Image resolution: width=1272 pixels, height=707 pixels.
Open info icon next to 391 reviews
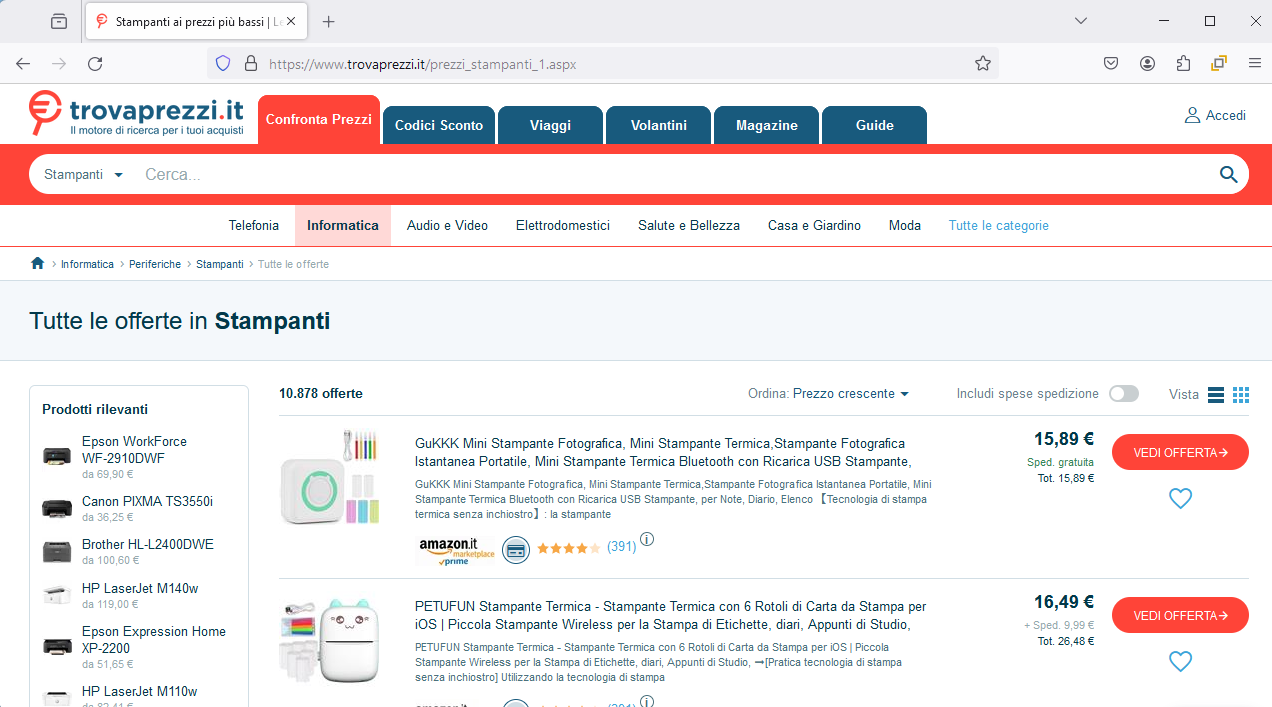647,540
